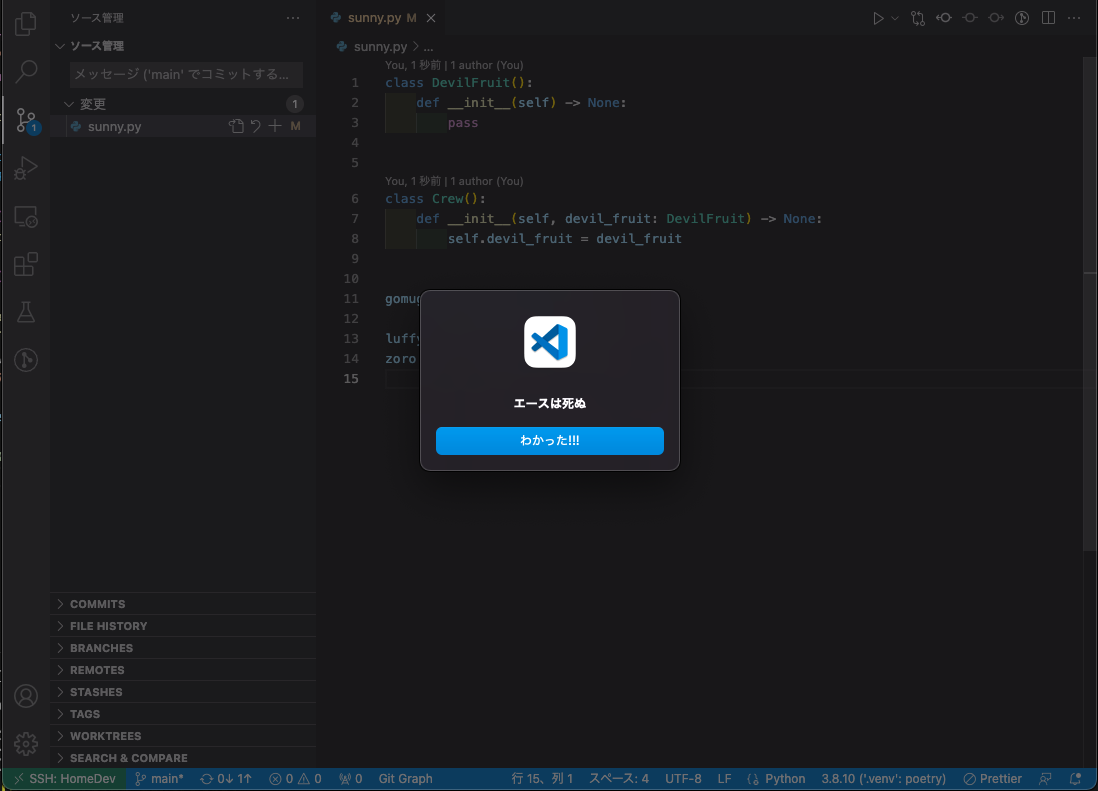Collapse the ソース管理 section header

[183, 46]
